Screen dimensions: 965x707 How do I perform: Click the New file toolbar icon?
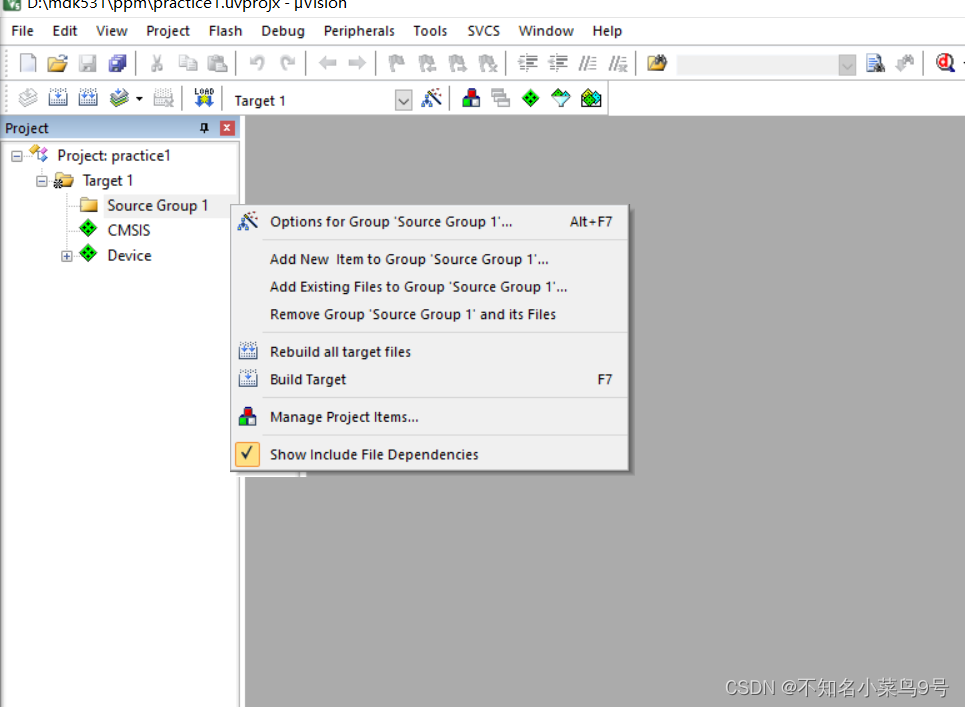pyautogui.click(x=28, y=63)
